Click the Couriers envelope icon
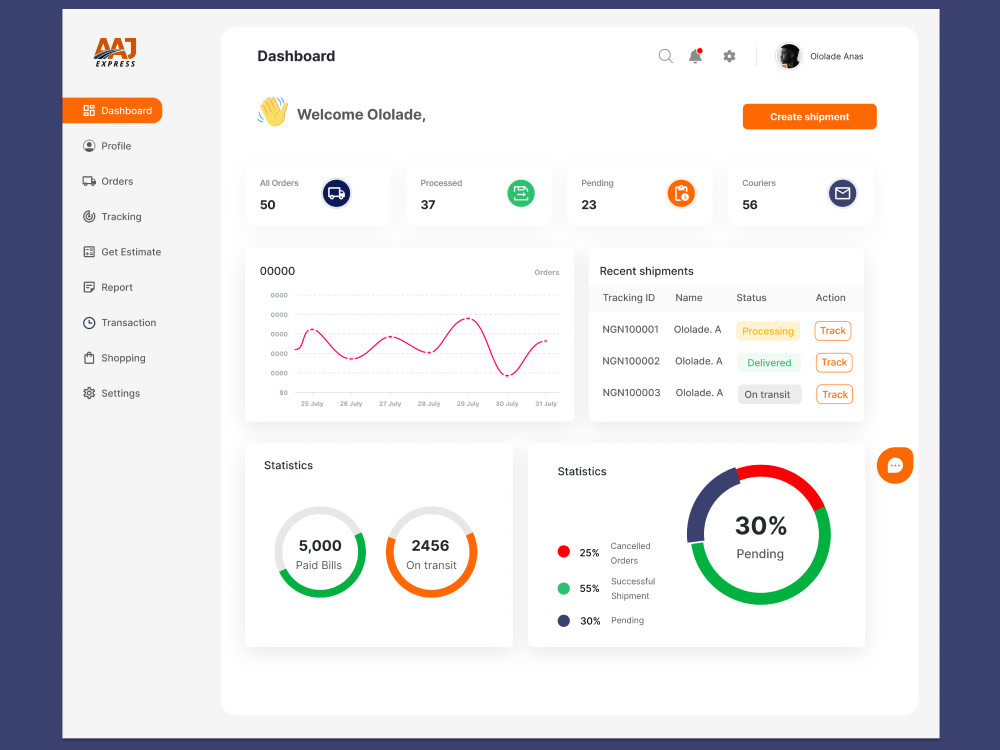This screenshot has height=750, width=1000. pos(842,193)
